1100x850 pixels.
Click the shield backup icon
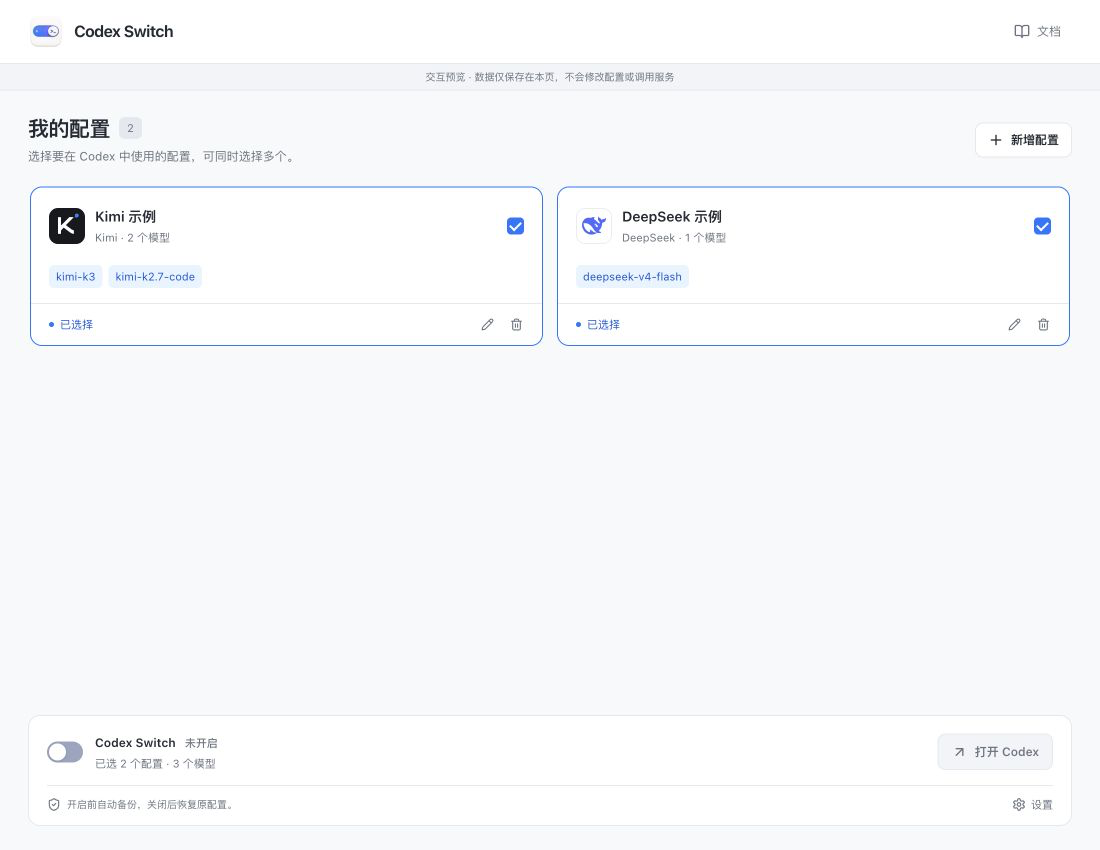click(54, 804)
